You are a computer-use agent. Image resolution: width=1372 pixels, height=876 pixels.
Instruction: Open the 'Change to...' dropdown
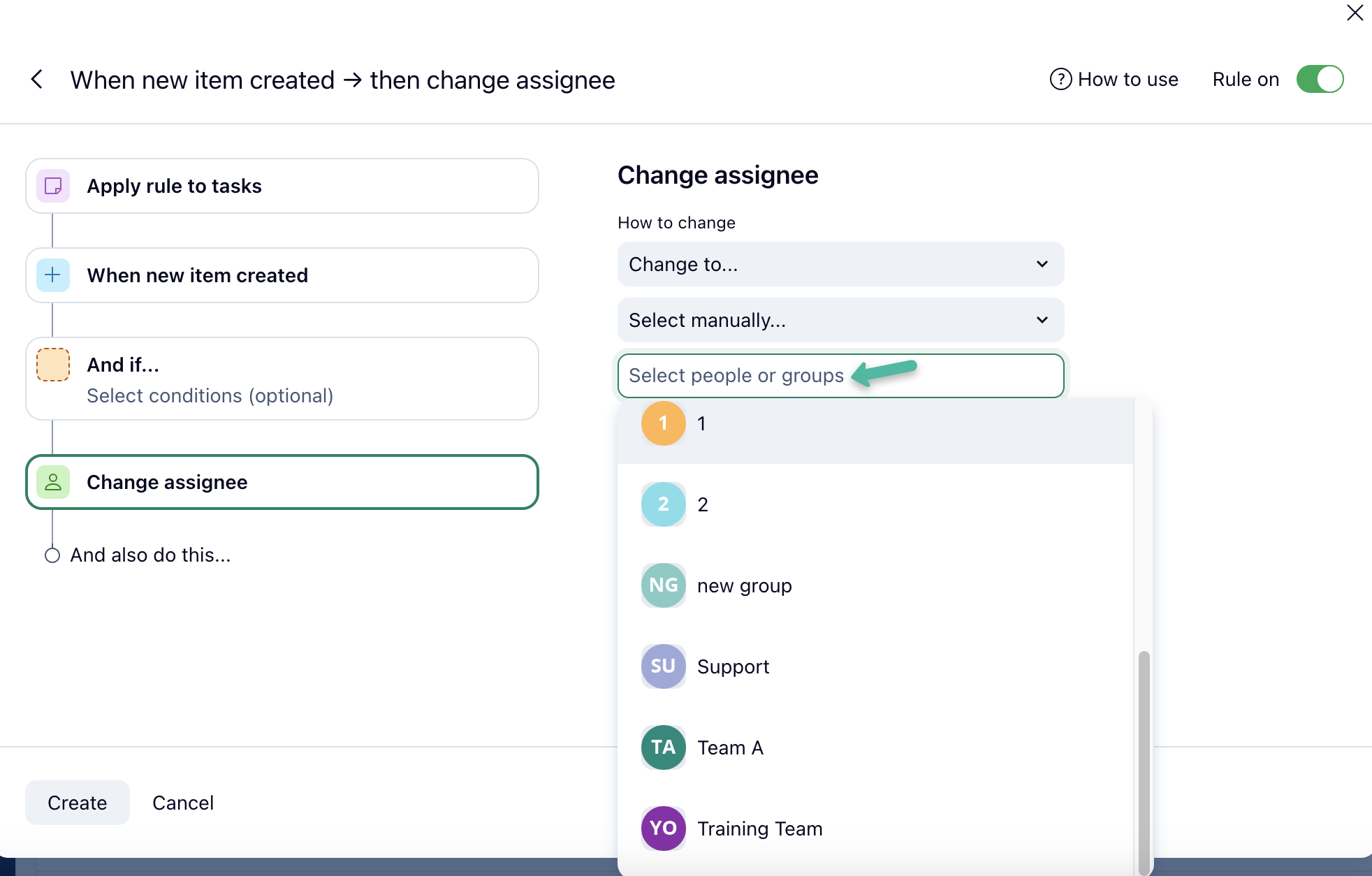pos(840,264)
